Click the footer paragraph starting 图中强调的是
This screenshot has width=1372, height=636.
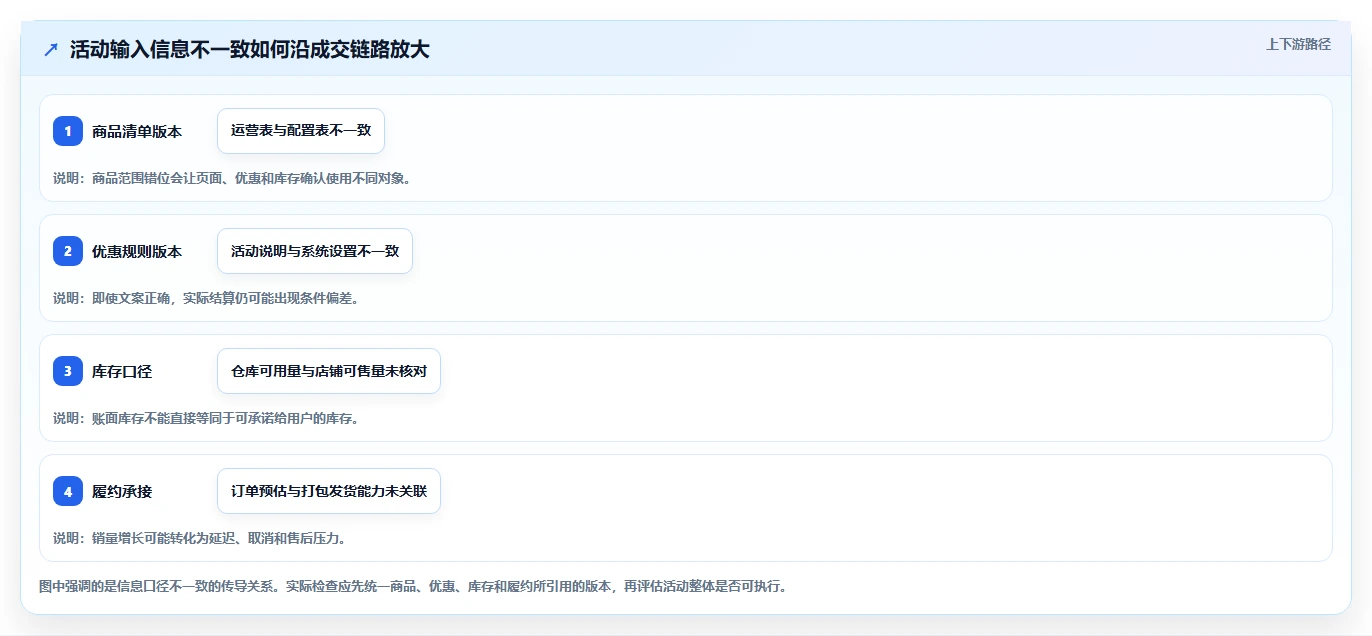coord(413,586)
